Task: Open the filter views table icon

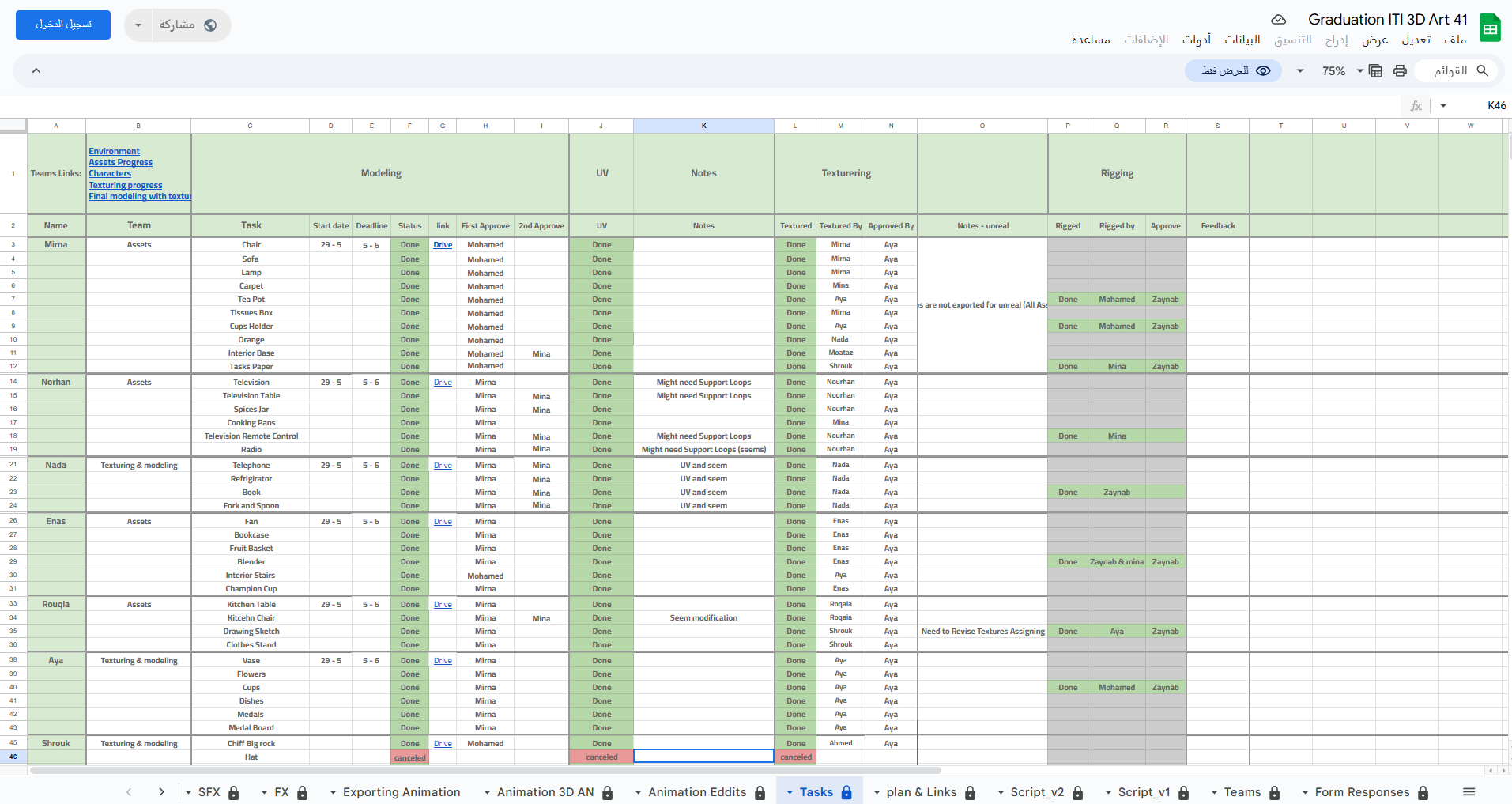Action: click(1375, 71)
